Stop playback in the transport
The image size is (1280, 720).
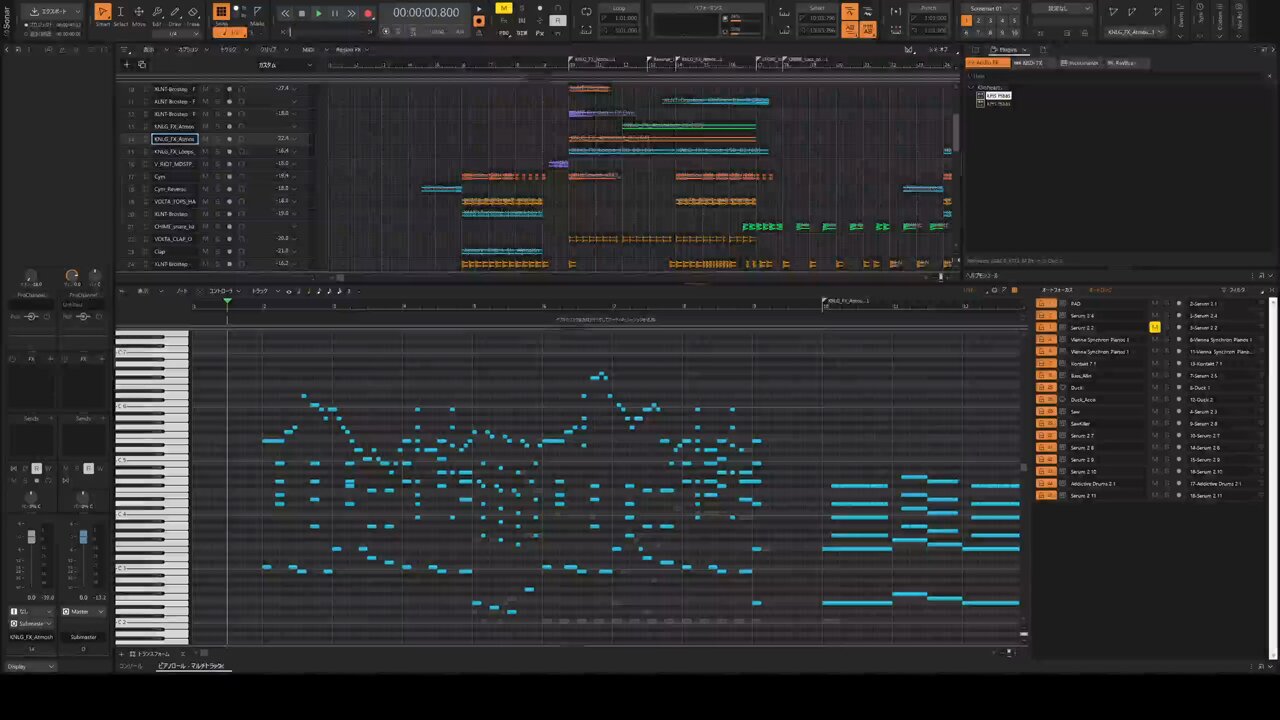pyautogui.click(x=302, y=14)
